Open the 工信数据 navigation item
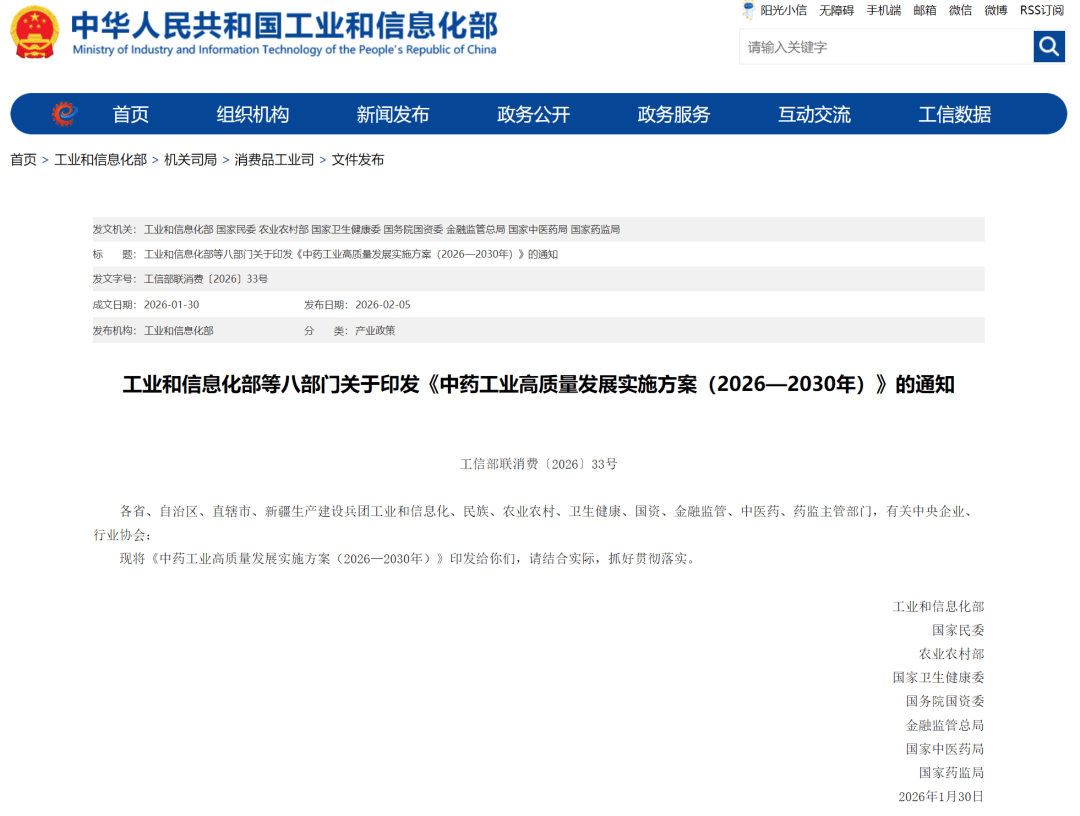Image resolution: width=1080 pixels, height=816 pixels. 954,114
